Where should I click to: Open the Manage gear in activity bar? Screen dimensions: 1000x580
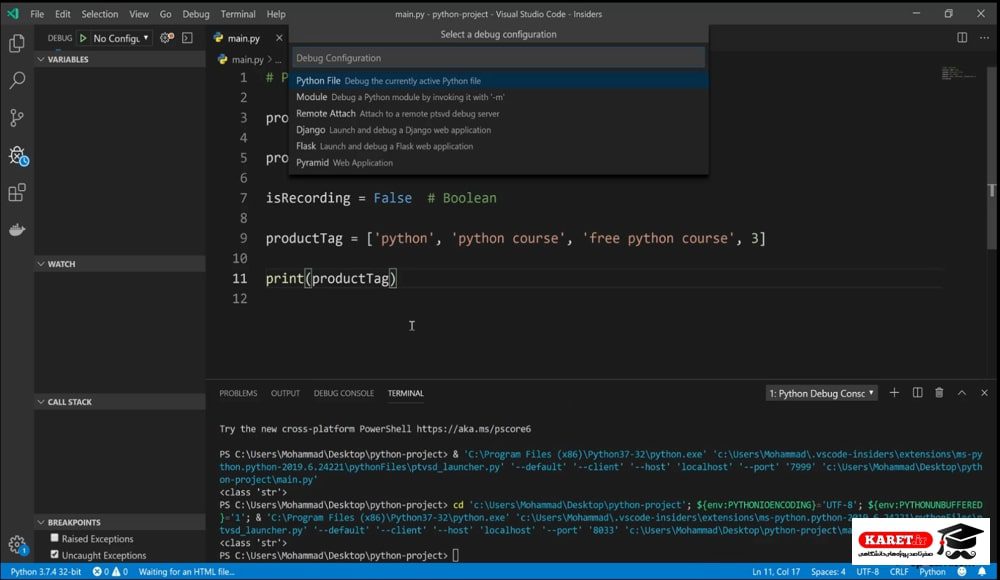coord(17,544)
